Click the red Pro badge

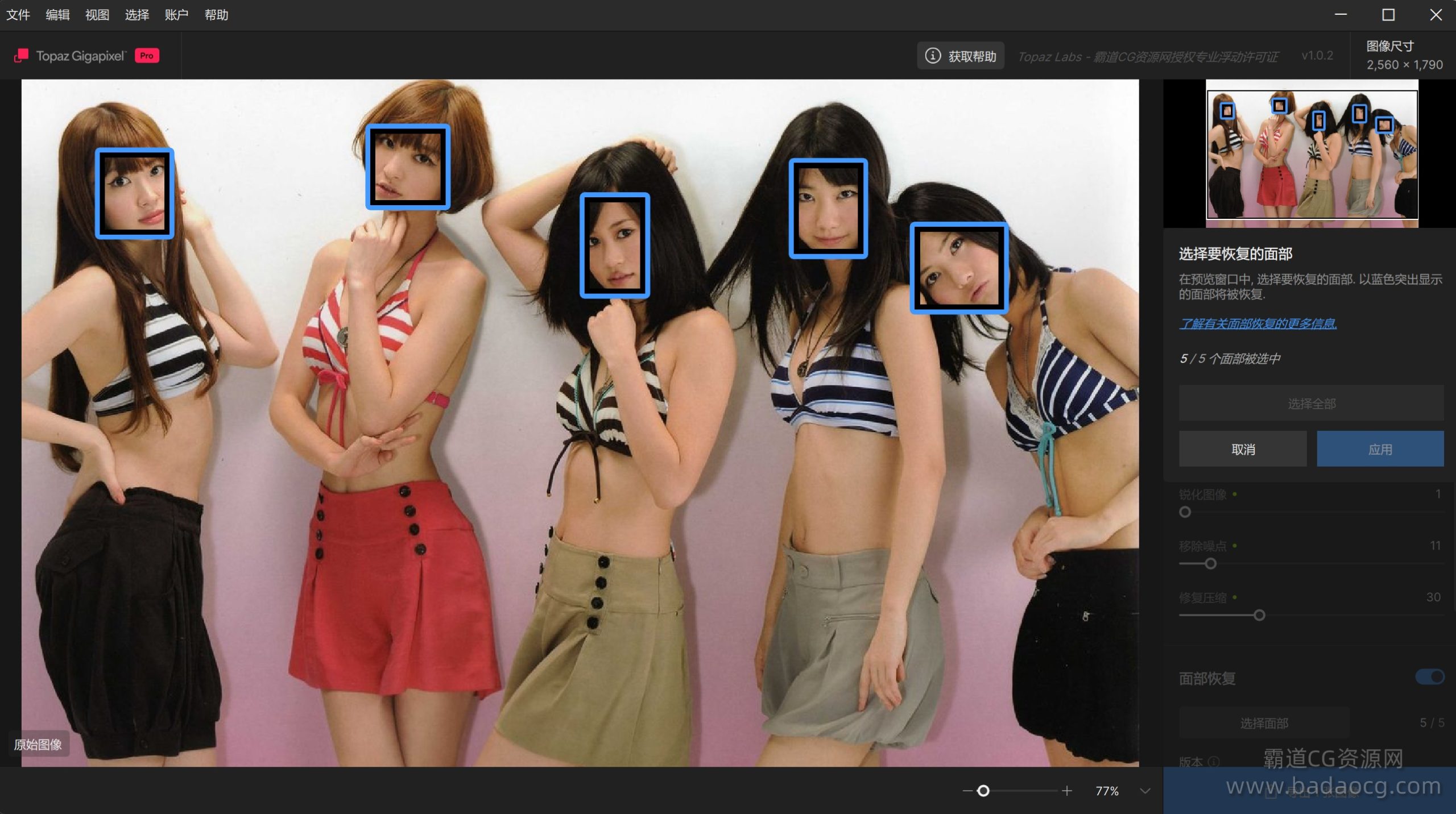[x=147, y=56]
